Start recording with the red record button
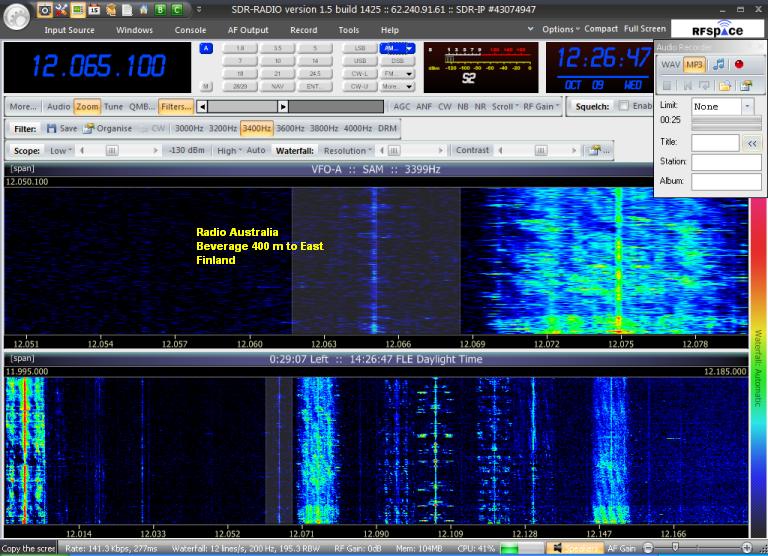This screenshot has width=768, height=556. [x=739, y=64]
